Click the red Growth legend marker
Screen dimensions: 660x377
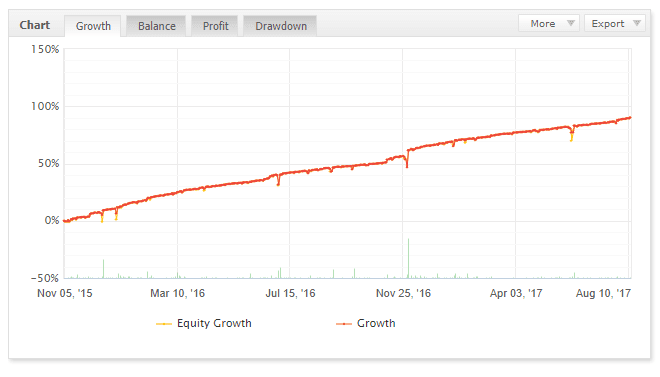coord(343,324)
